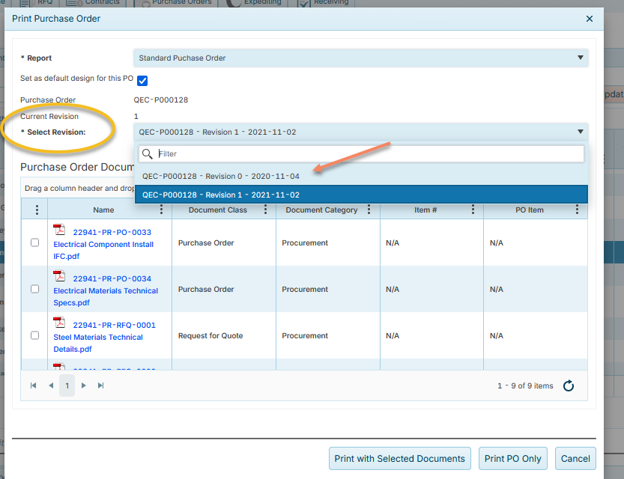
Task: Sort by PO Item column header
Action: [x=529, y=210]
